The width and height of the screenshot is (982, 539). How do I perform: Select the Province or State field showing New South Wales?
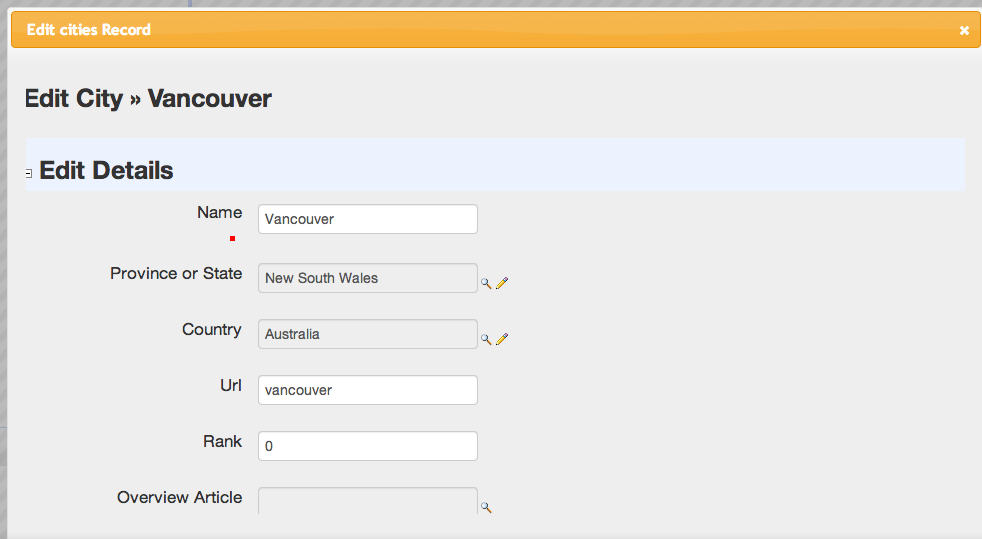(x=368, y=278)
